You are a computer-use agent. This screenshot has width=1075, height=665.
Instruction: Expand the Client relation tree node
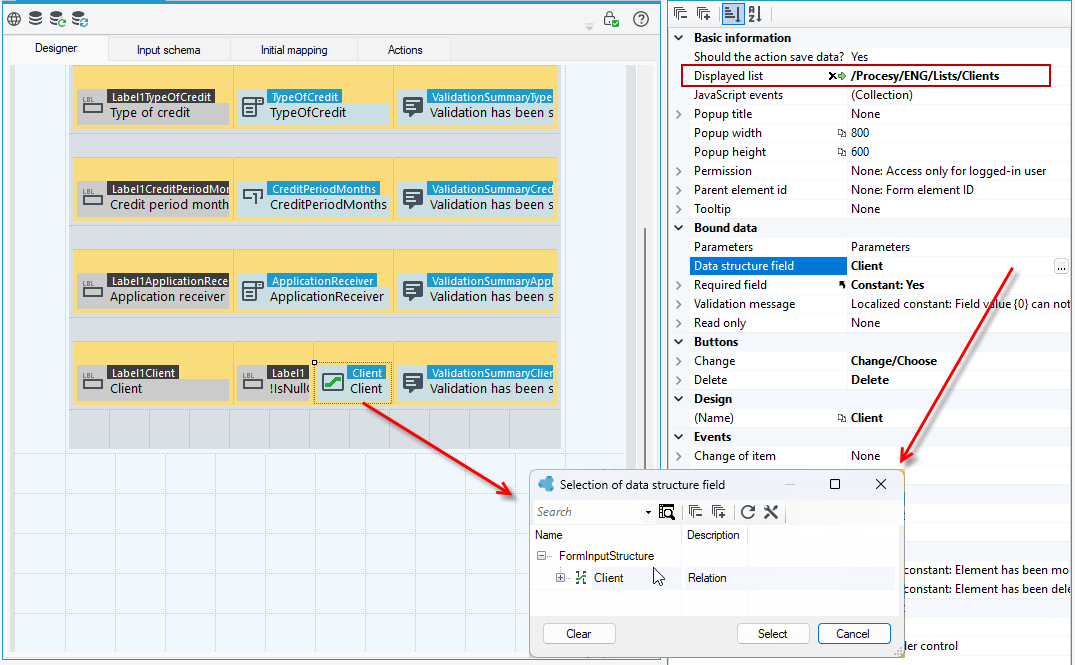click(x=560, y=578)
